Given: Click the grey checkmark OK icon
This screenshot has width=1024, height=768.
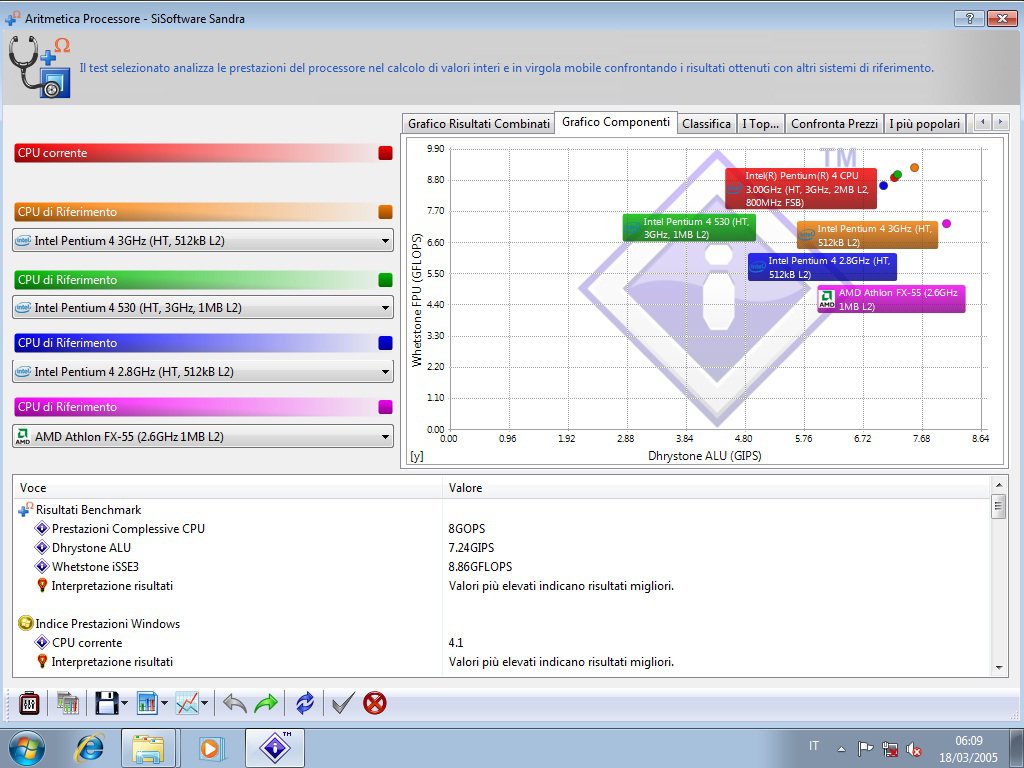Looking at the screenshot, I should (343, 703).
